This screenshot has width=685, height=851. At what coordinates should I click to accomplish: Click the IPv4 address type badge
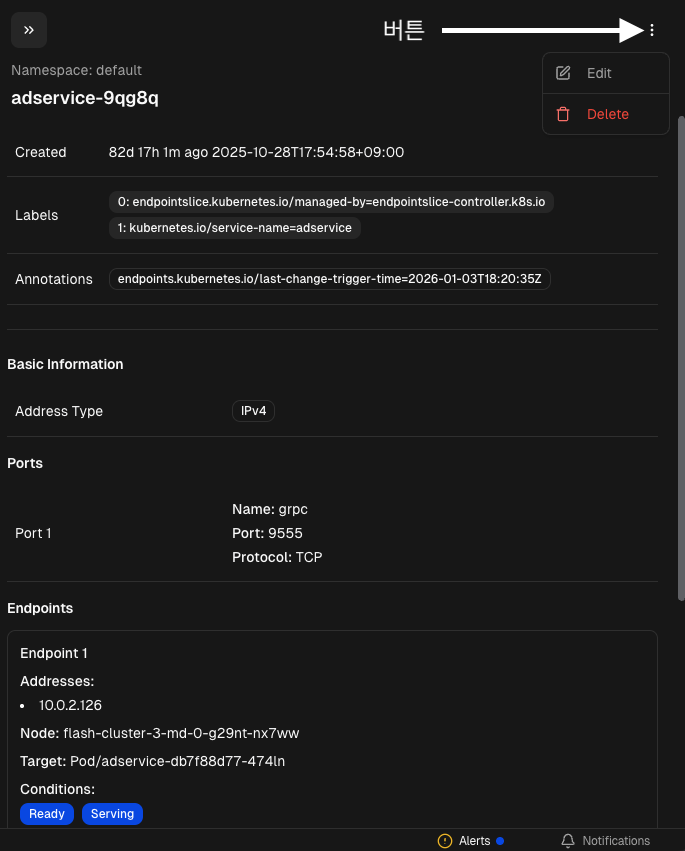click(253, 411)
